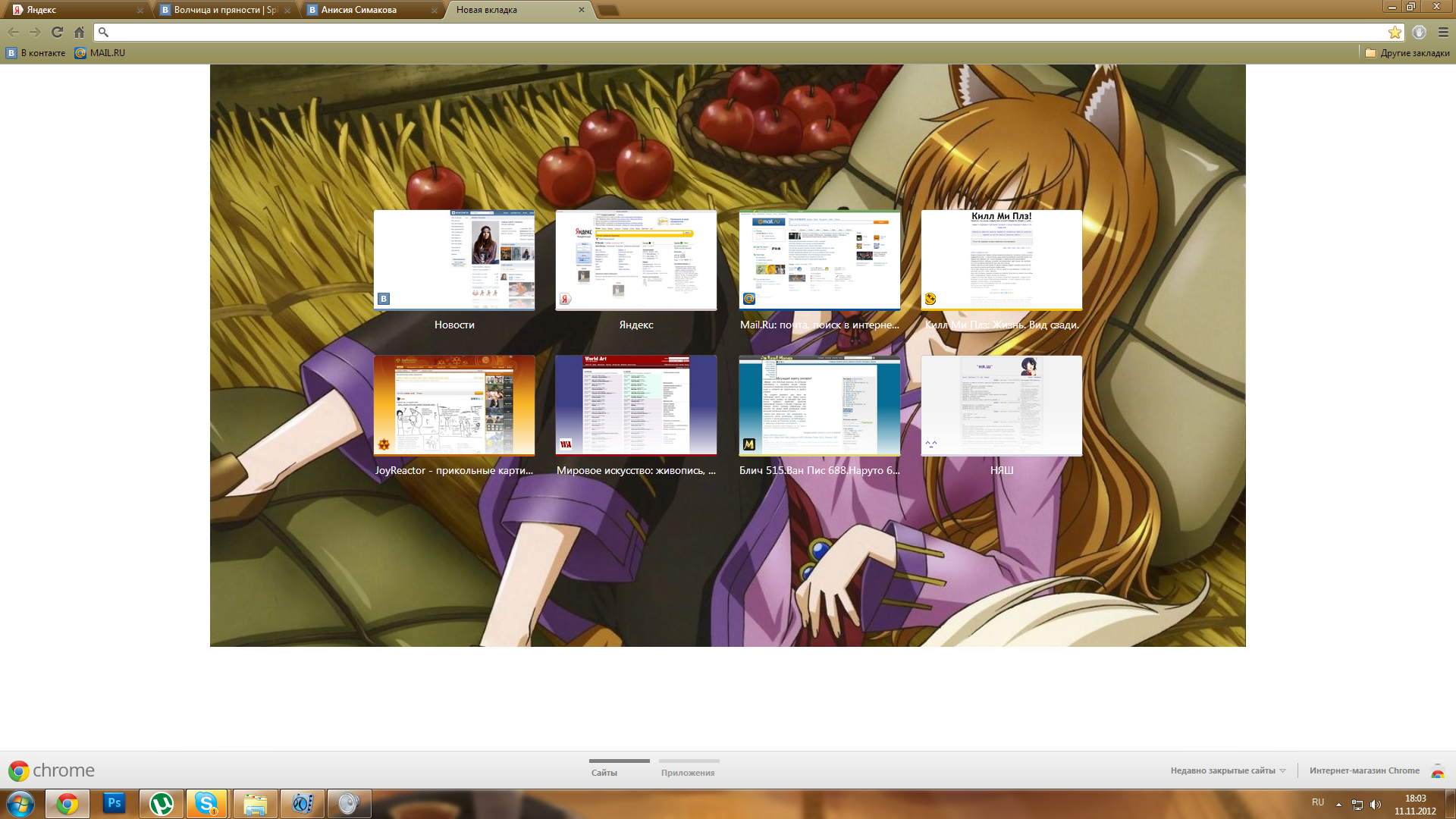The height and width of the screenshot is (819, 1456).
Task: Open a new tab with the tab button
Action: (608, 11)
